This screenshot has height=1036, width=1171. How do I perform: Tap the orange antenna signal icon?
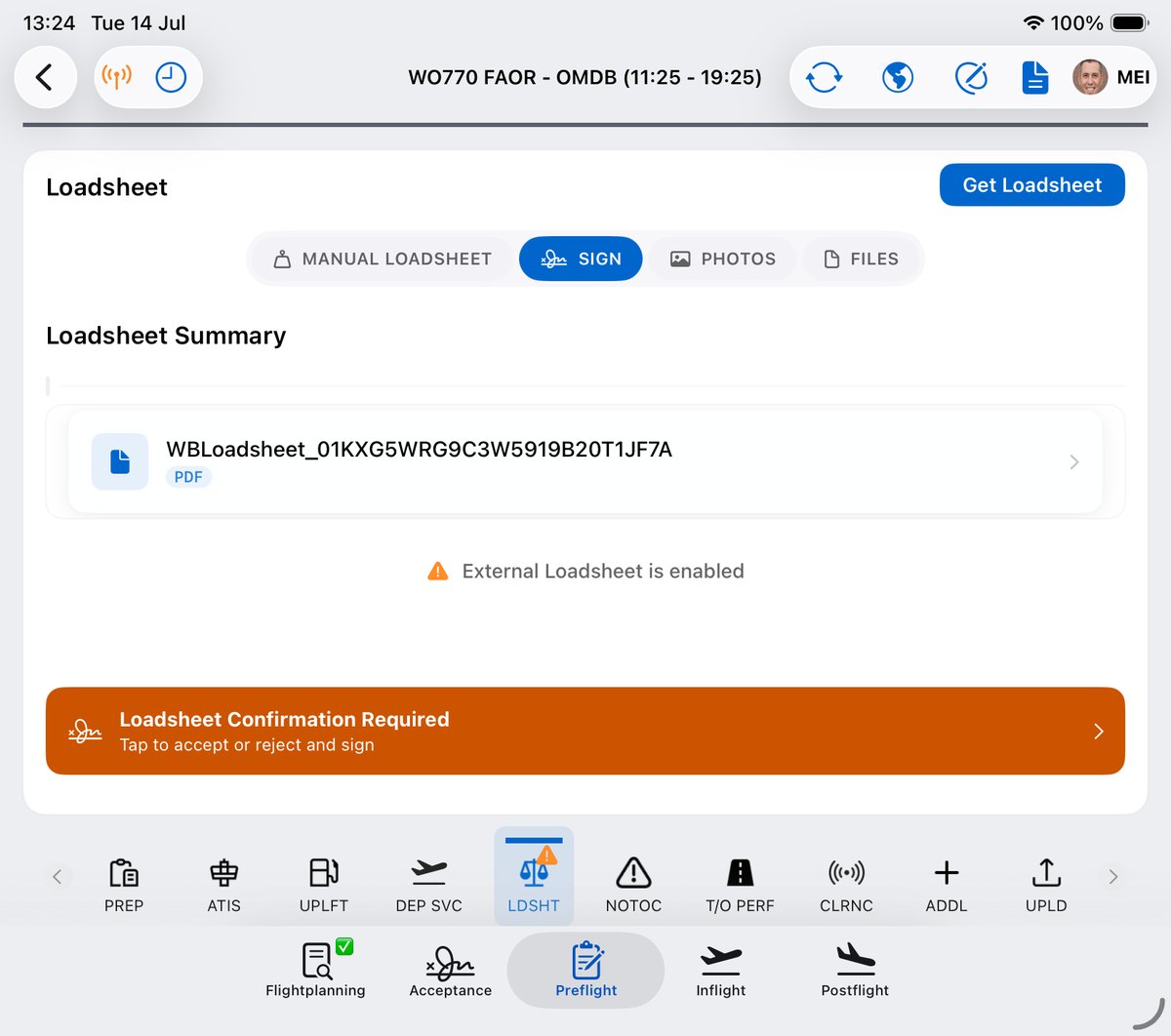pos(116,77)
